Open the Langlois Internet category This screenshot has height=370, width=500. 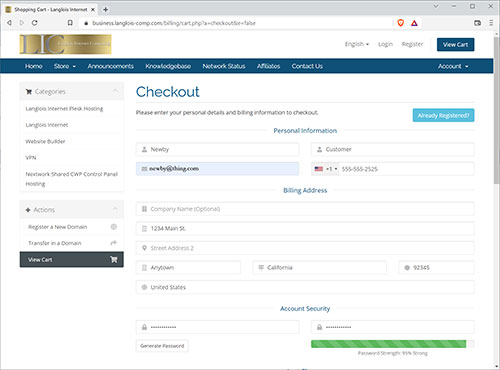tap(47, 125)
